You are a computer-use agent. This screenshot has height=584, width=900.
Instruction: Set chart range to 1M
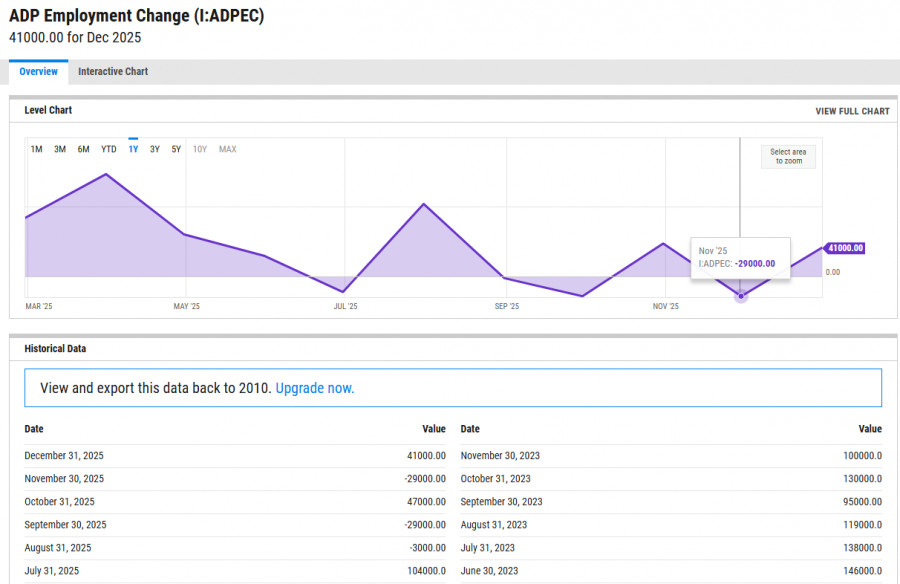36,149
